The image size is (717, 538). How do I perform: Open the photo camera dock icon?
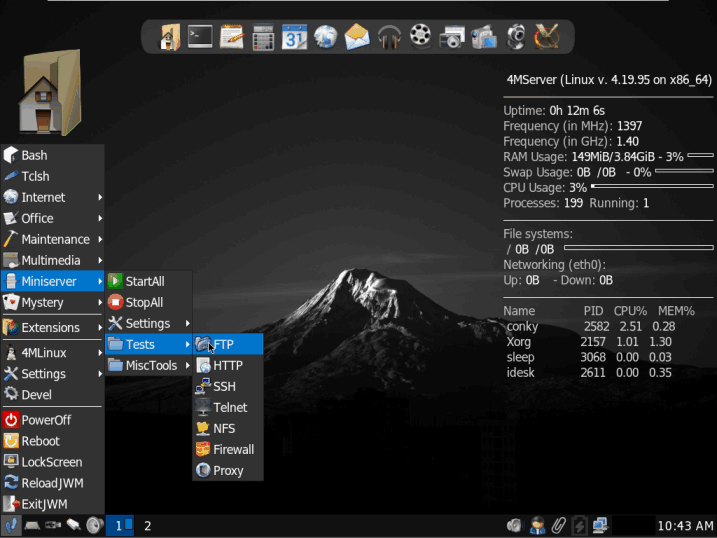[452, 37]
